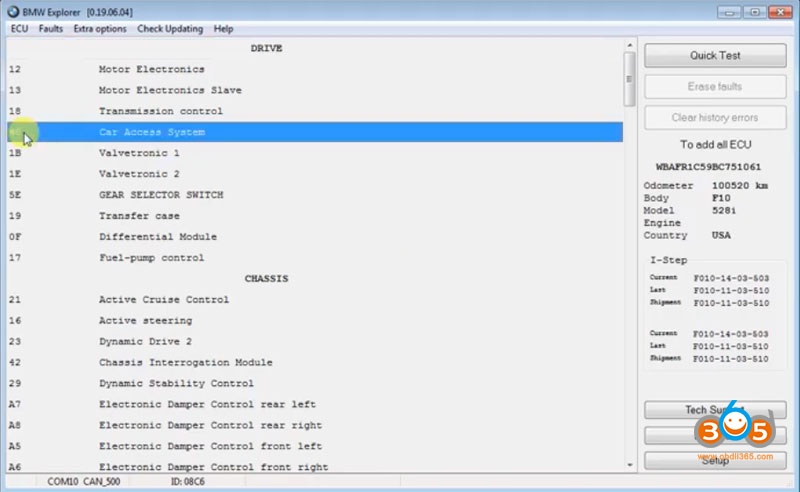Select the Active steering row
The height and width of the screenshot is (492, 800).
pyautogui.click(x=315, y=321)
